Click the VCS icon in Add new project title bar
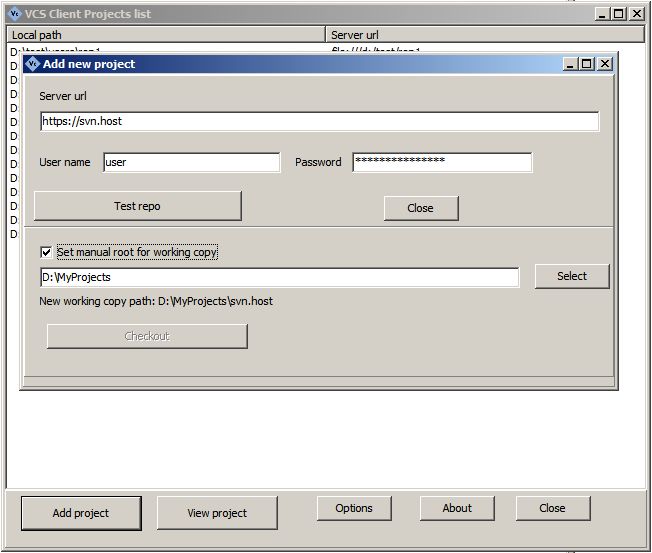Image resolution: width=652 pixels, height=553 pixels. [32, 64]
